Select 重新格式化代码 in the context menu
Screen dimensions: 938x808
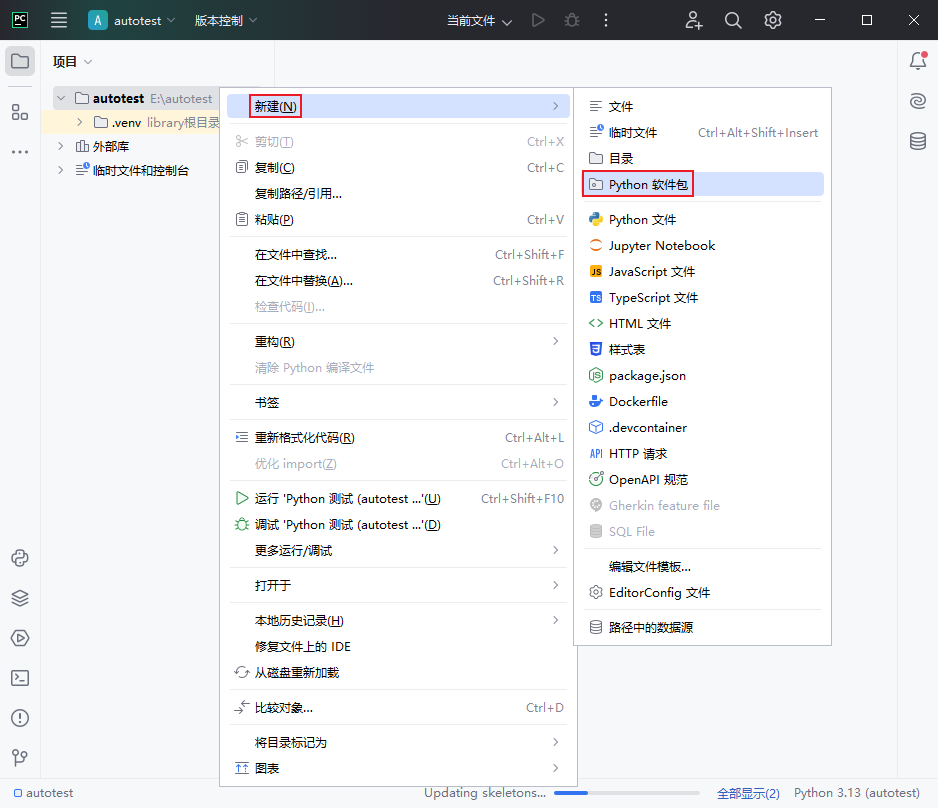(304, 438)
